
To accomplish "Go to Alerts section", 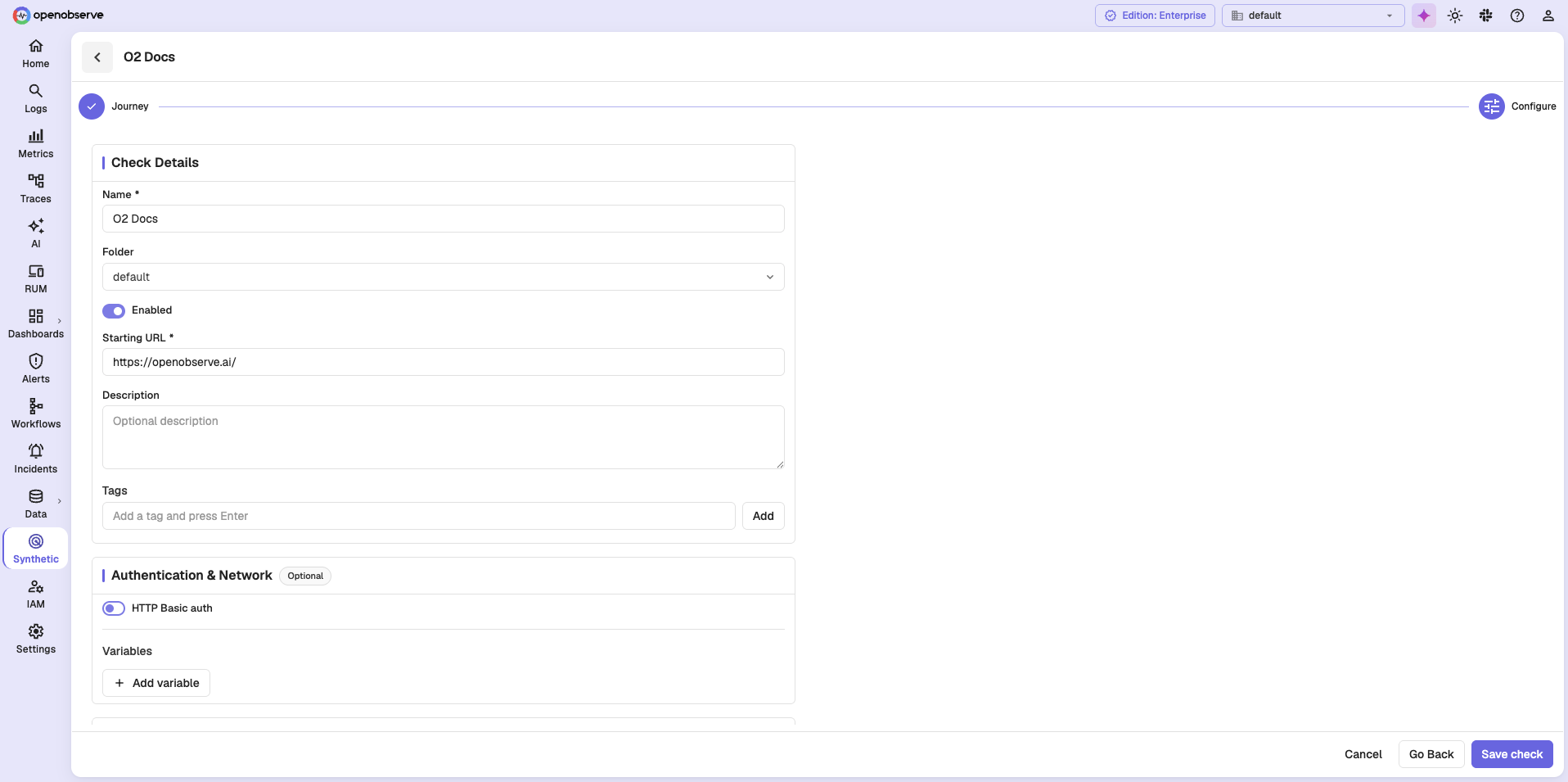I will coord(36,369).
